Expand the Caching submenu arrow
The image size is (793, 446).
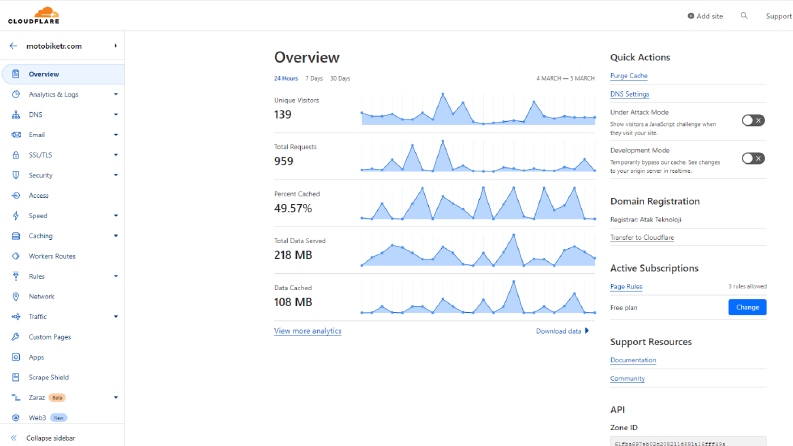pyautogui.click(x=116, y=236)
